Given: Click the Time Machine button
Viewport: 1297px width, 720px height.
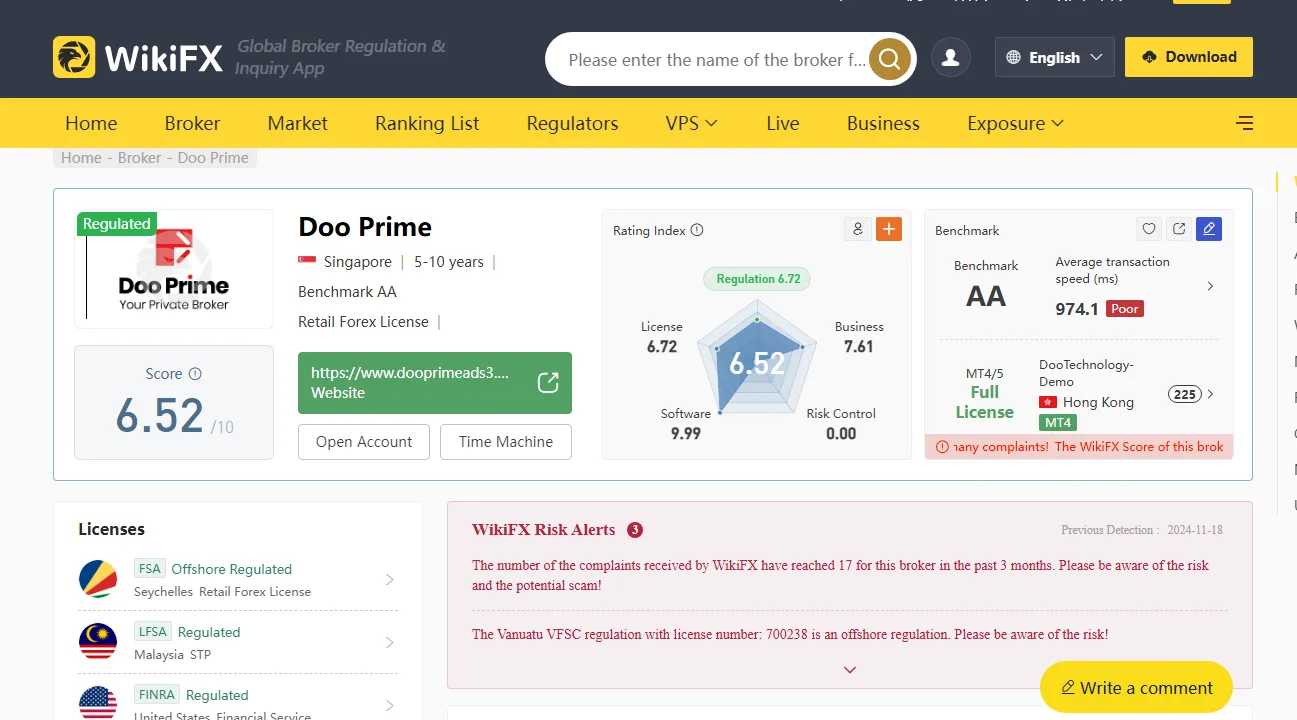Looking at the screenshot, I should pyautogui.click(x=506, y=442).
